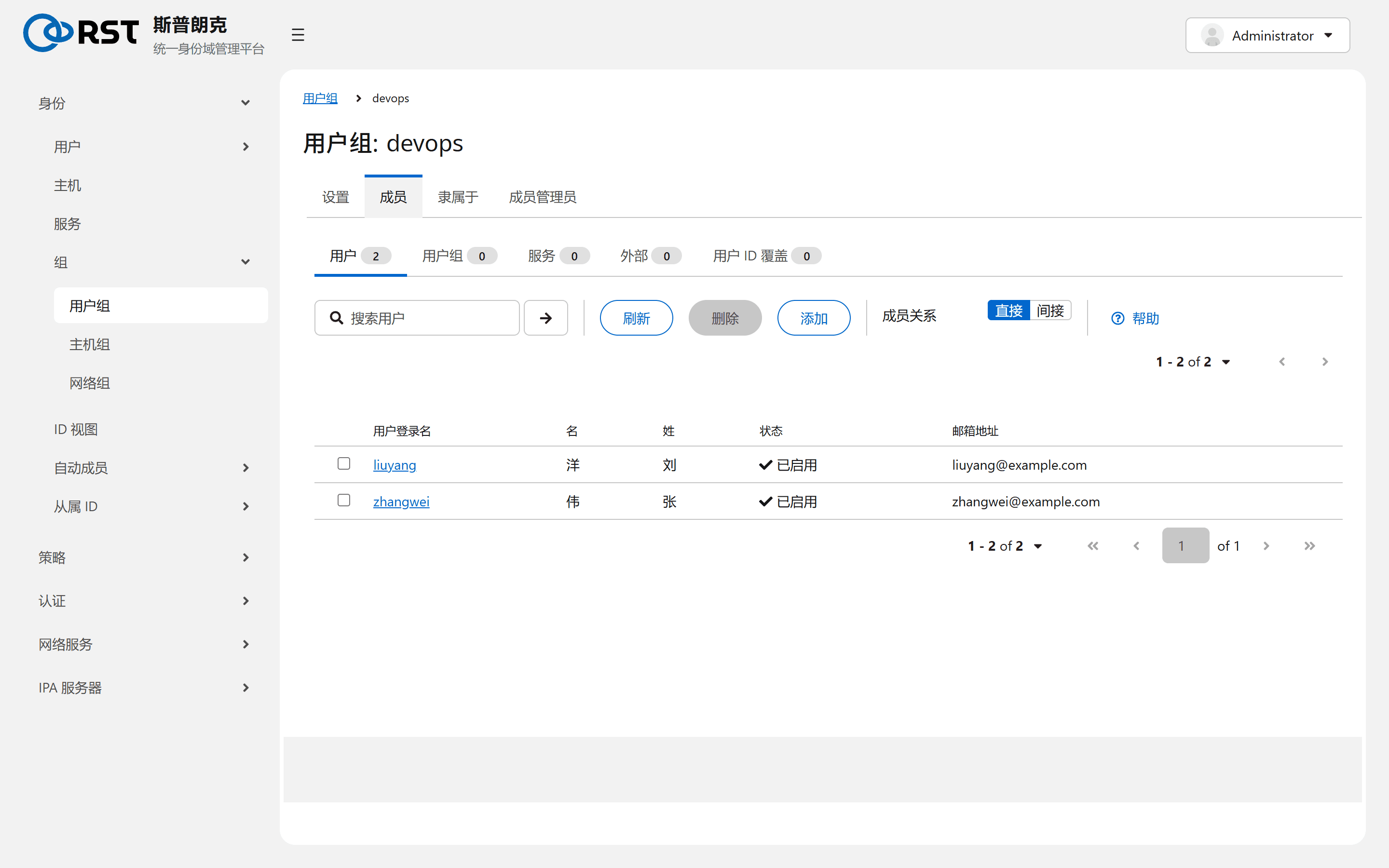This screenshot has width=1389, height=868.
Task: Click top pagination previous arrow
Action: point(1281,361)
